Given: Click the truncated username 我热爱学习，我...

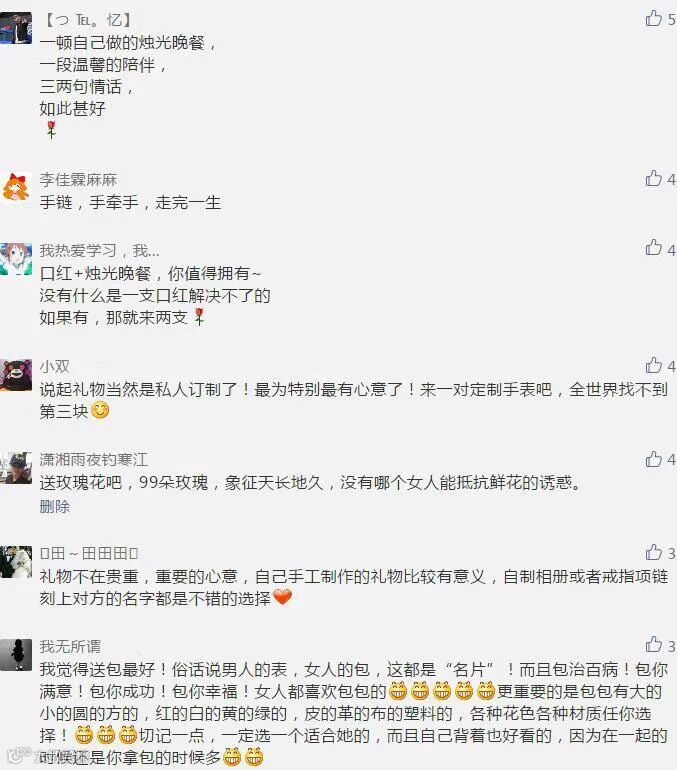Looking at the screenshot, I should point(100,250).
